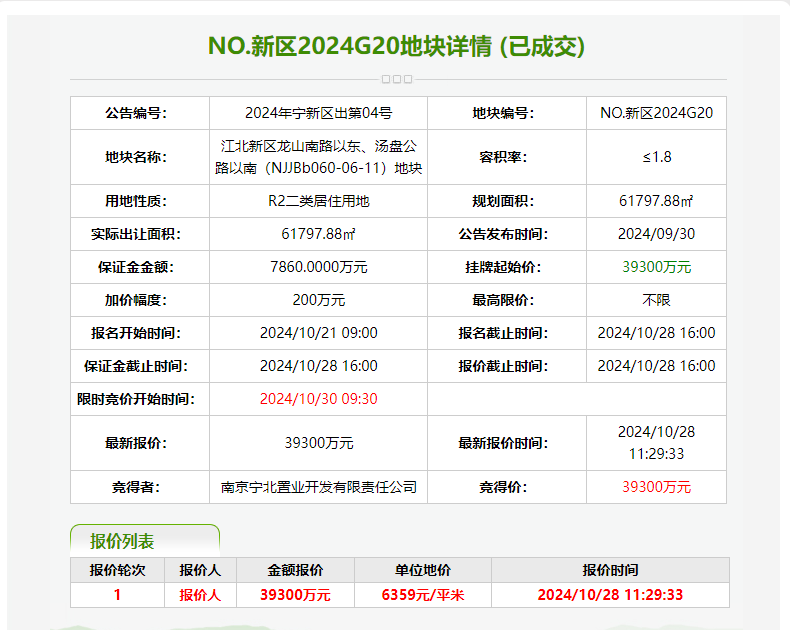
Task: Select bid time 2024/10/28 11:29:33 in quote list
Action: [610, 595]
